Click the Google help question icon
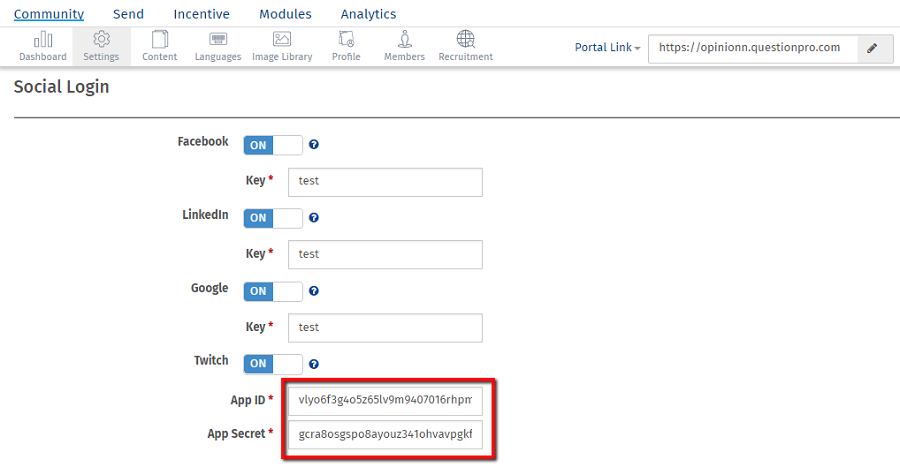 point(314,291)
